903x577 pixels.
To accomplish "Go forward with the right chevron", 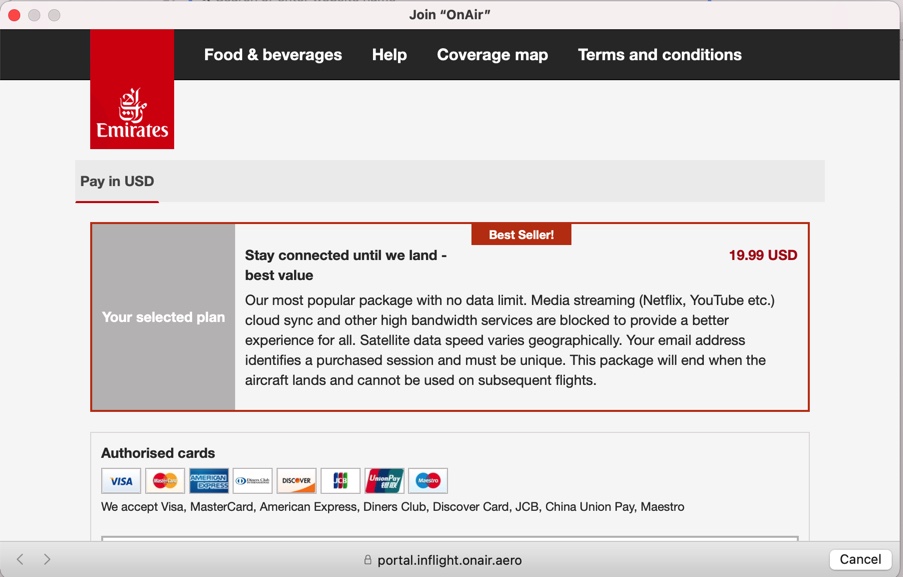I will pyautogui.click(x=47, y=559).
